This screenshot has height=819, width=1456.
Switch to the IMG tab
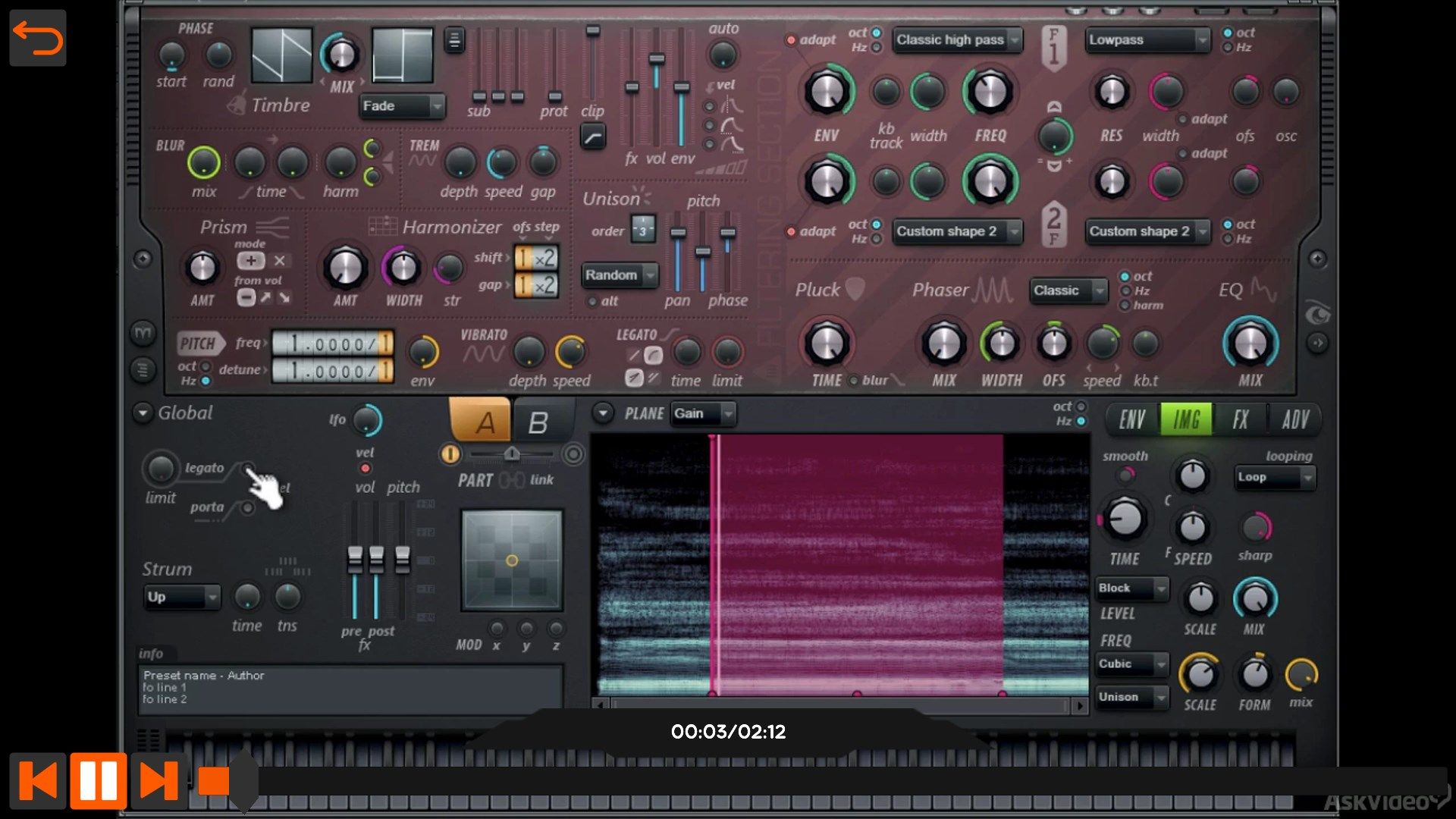tap(1186, 419)
